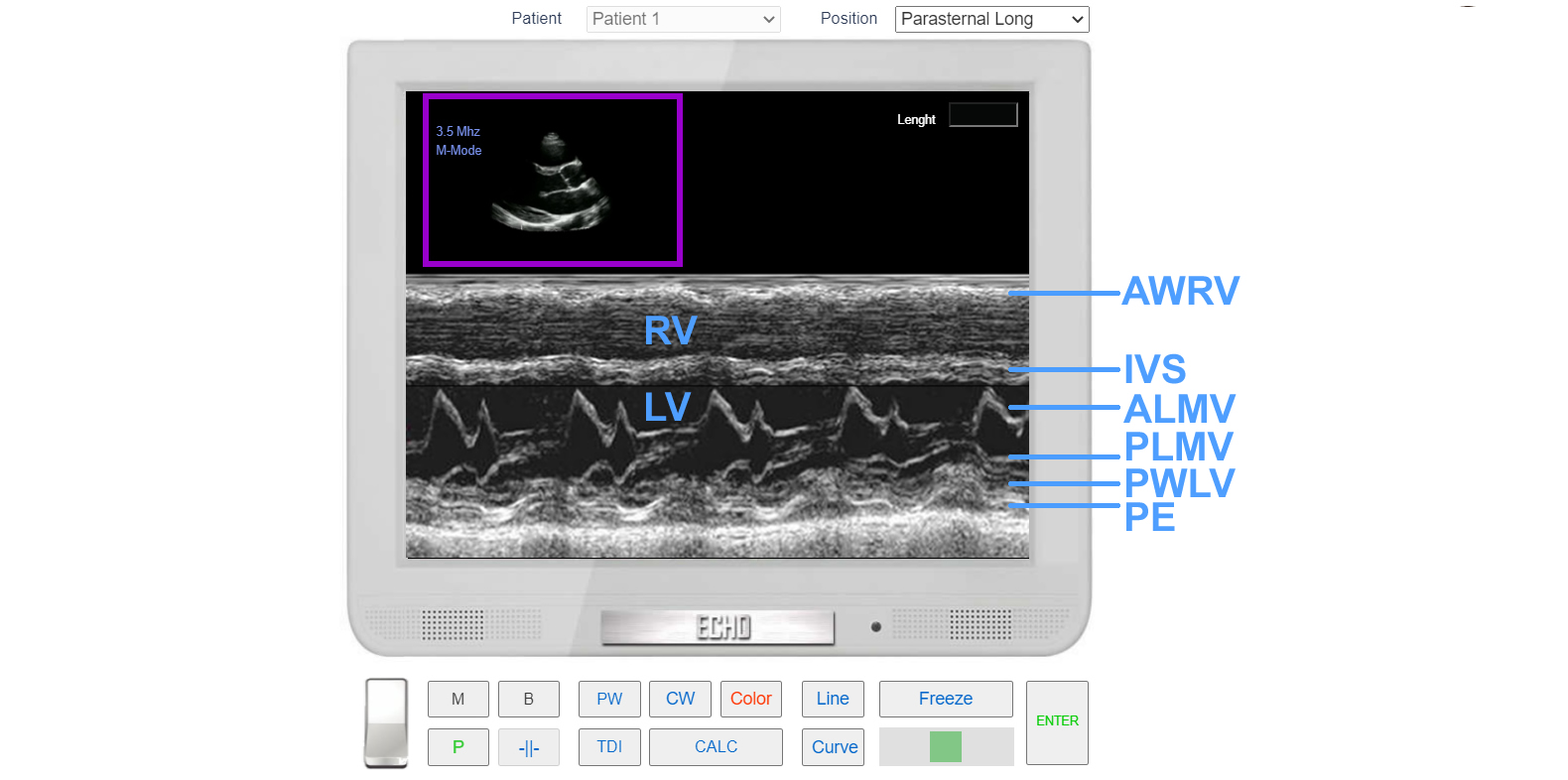
Task: Activate M-mode with the M button
Action: (458, 699)
